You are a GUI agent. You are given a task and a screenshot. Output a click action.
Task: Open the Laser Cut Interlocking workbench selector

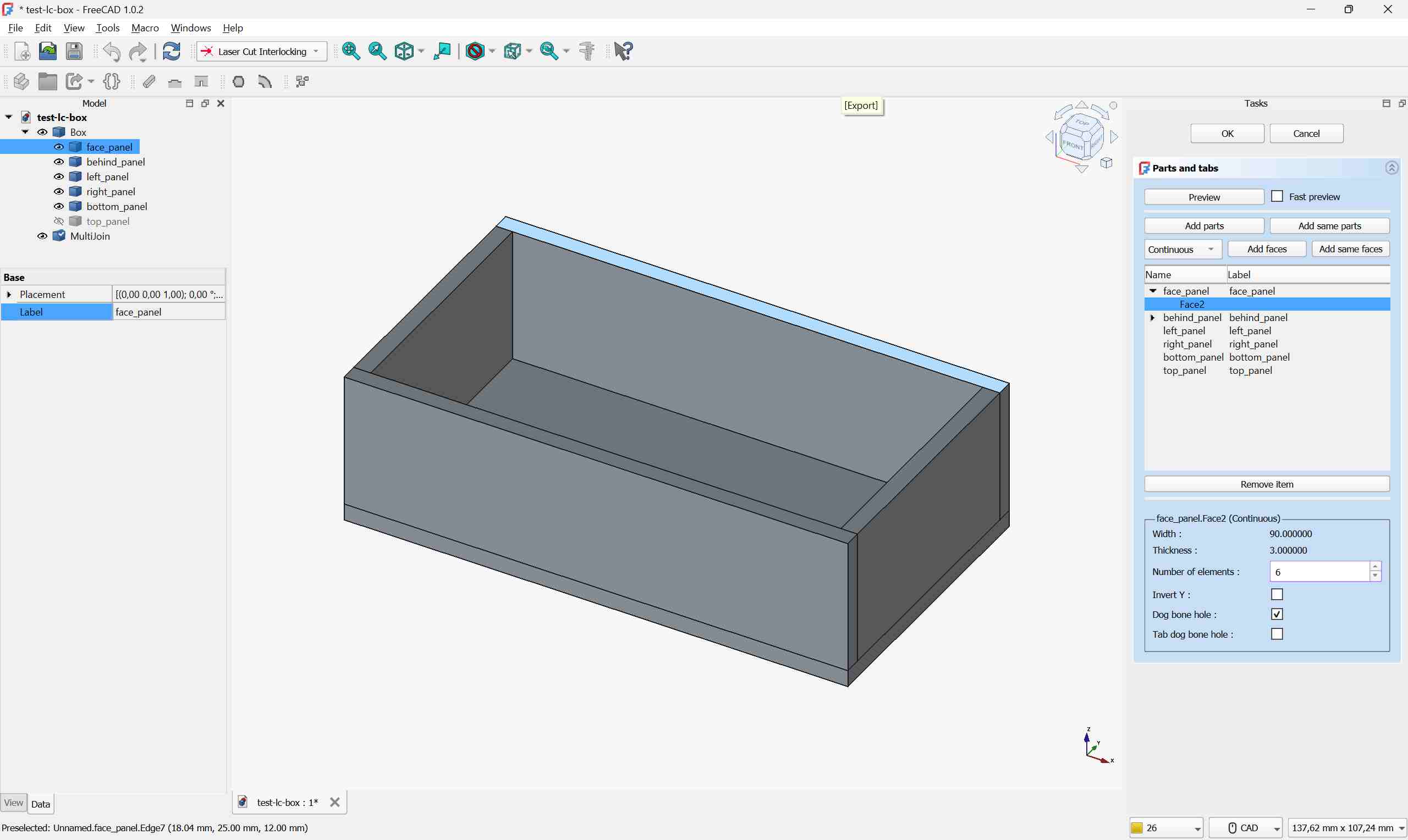click(x=261, y=51)
